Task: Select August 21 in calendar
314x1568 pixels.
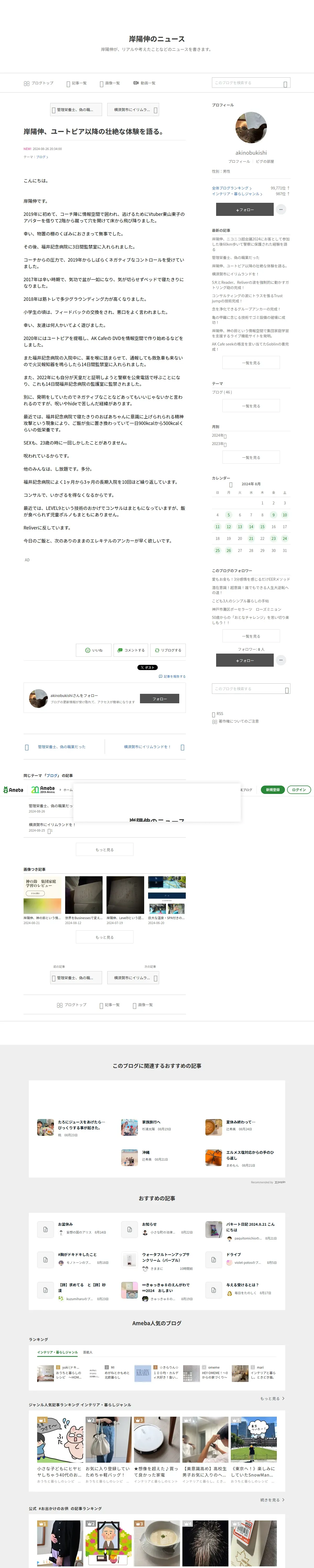Action: coord(251,539)
